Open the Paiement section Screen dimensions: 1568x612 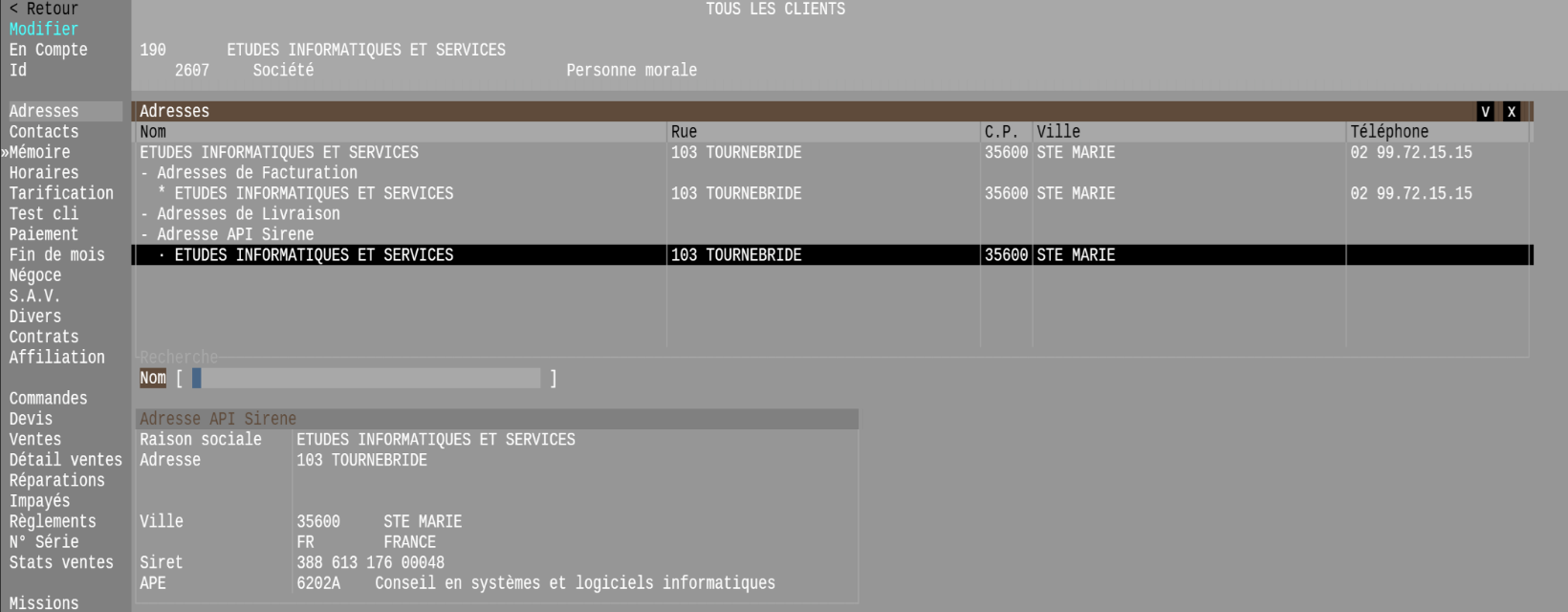(x=44, y=234)
